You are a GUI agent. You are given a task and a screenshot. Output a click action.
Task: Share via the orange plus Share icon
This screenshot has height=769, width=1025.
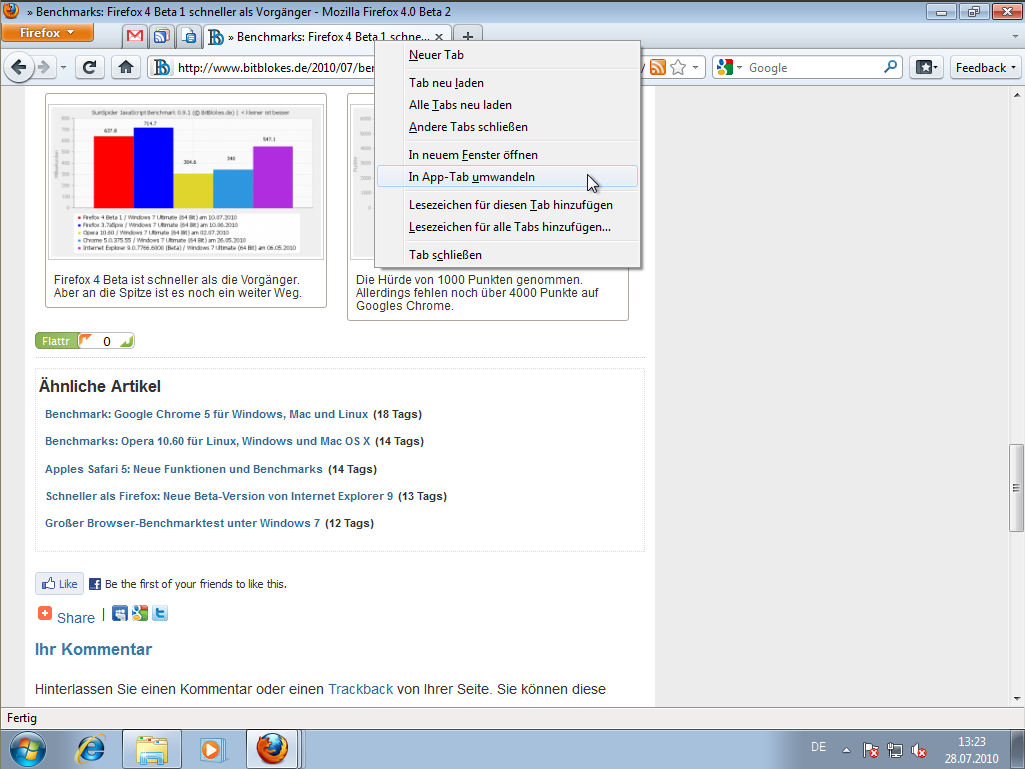(x=44, y=613)
